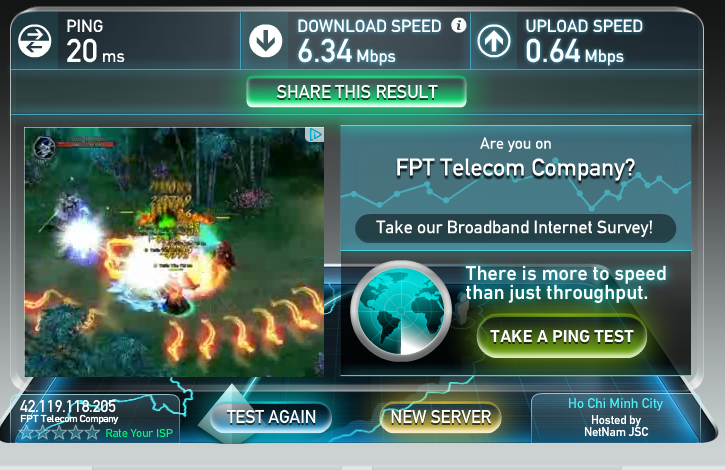The height and width of the screenshot is (470, 725).
Task: Click the FPT Telecom Company survey heading
Action: coord(516,168)
